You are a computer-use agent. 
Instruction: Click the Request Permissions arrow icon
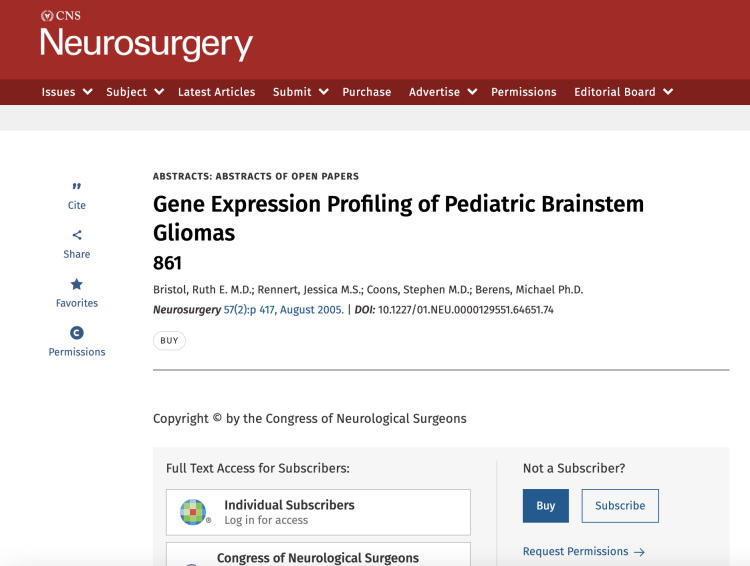pos(639,552)
